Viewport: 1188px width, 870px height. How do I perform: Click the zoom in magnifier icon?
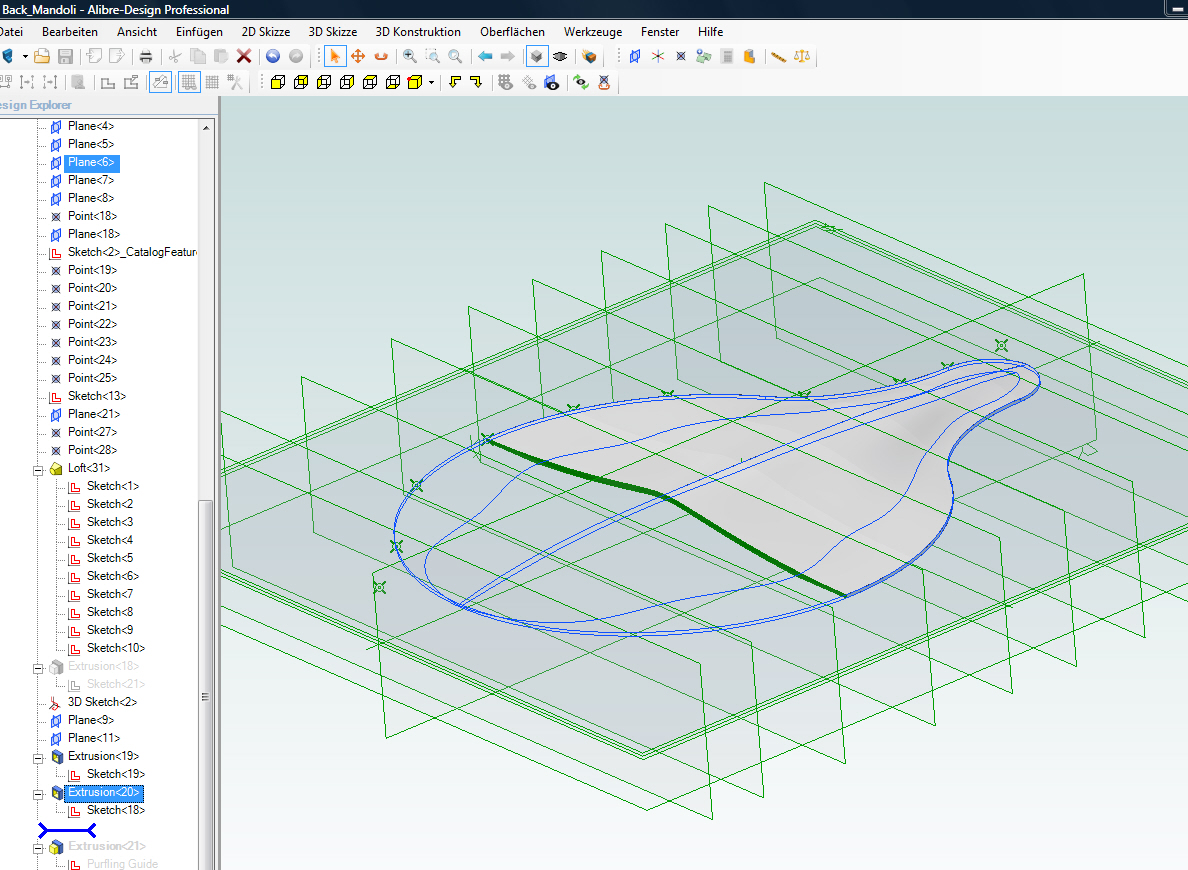point(409,56)
